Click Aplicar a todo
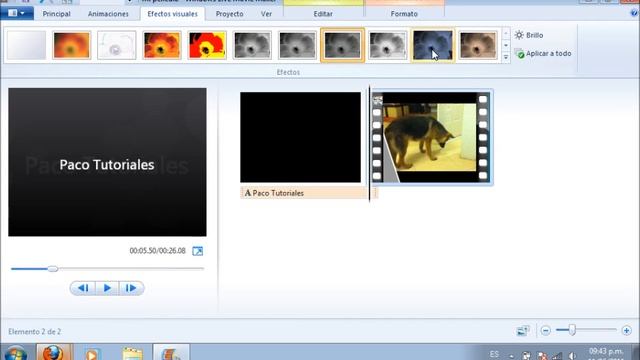 click(x=543, y=53)
